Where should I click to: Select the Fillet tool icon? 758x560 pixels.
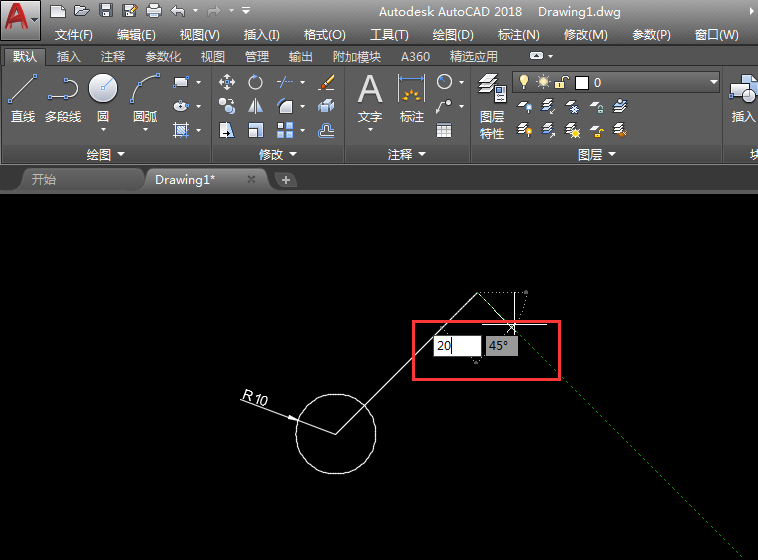(285, 106)
